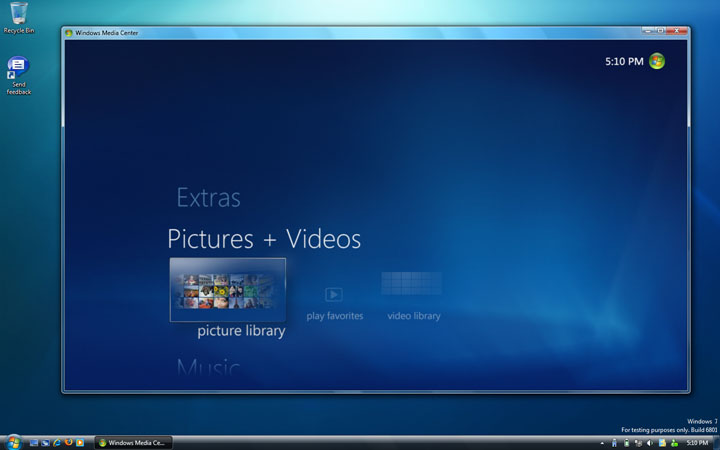Click the video library grid thumbnail

pyautogui.click(x=411, y=283)
